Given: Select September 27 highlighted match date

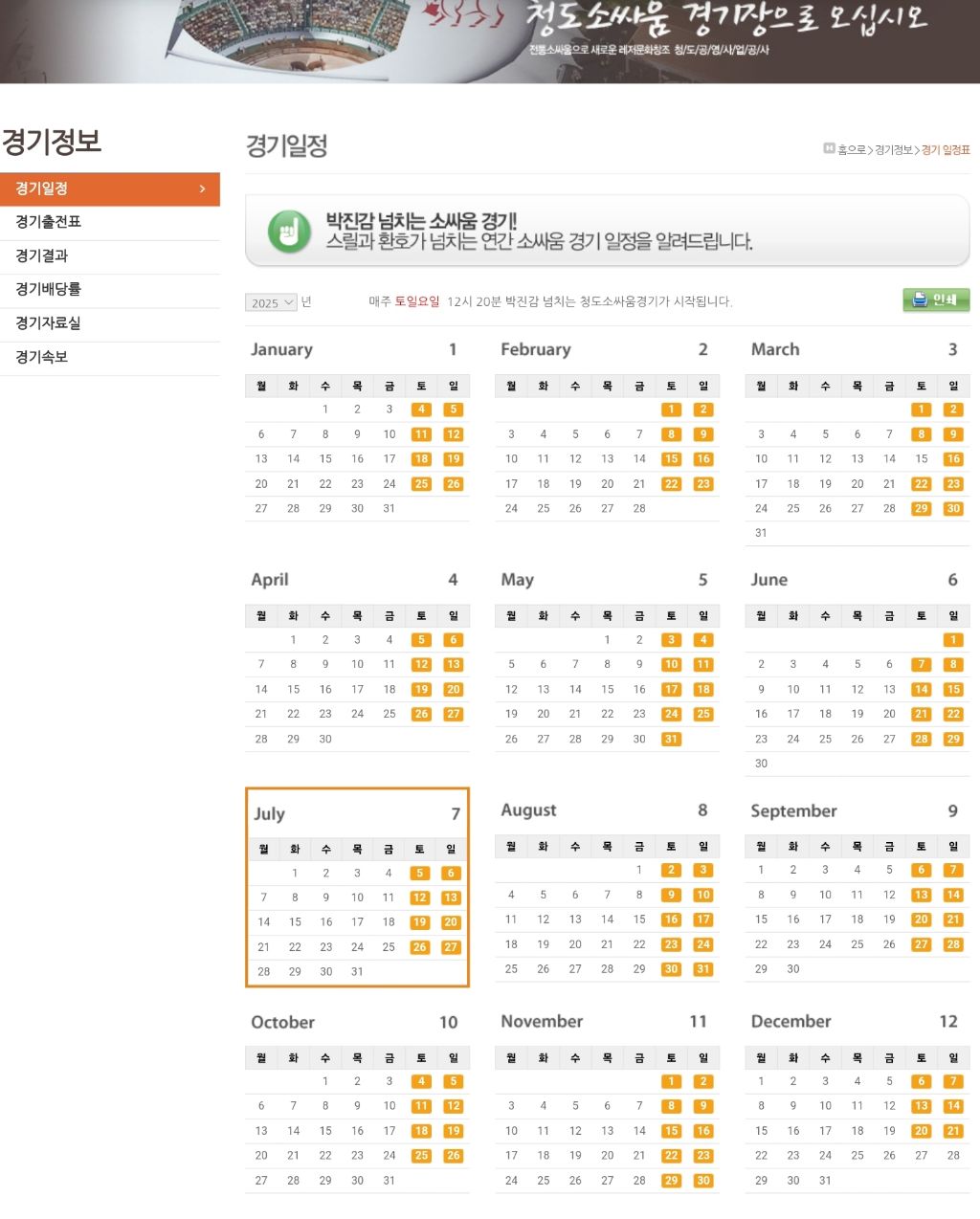Looking at the screenshot, I should click(921, 944).
